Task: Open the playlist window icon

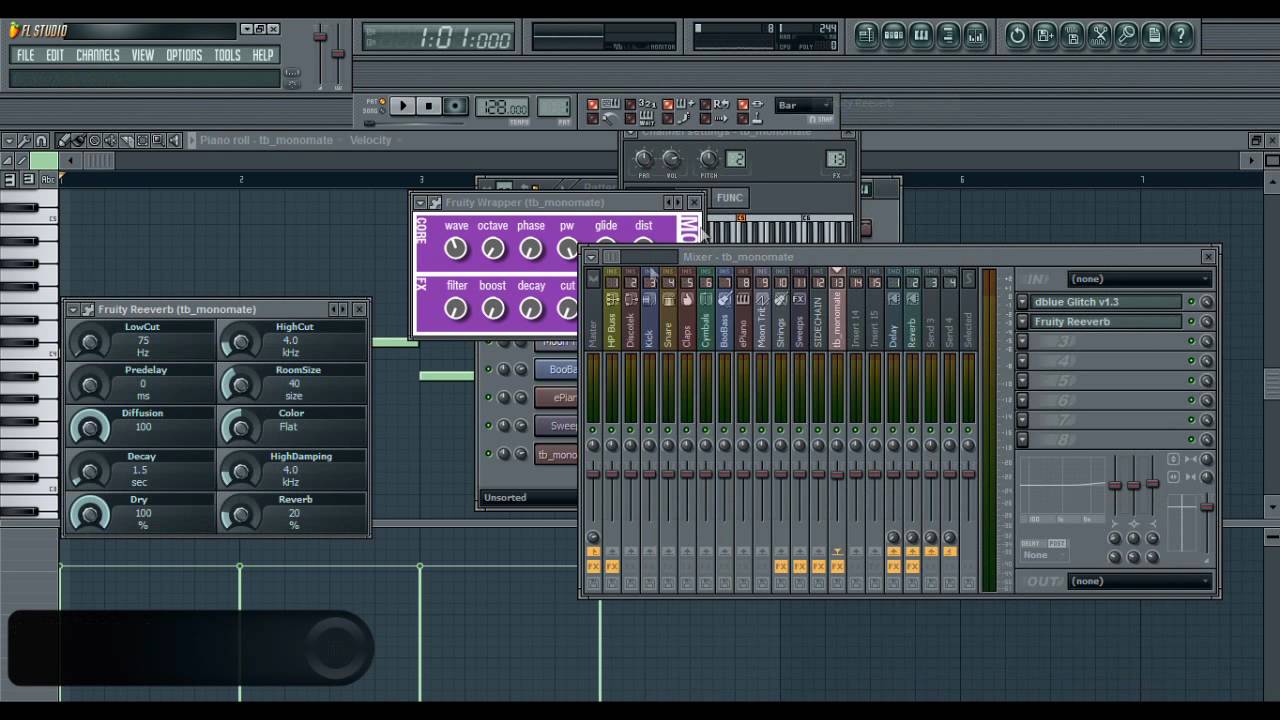Action: tap(866, 35)
